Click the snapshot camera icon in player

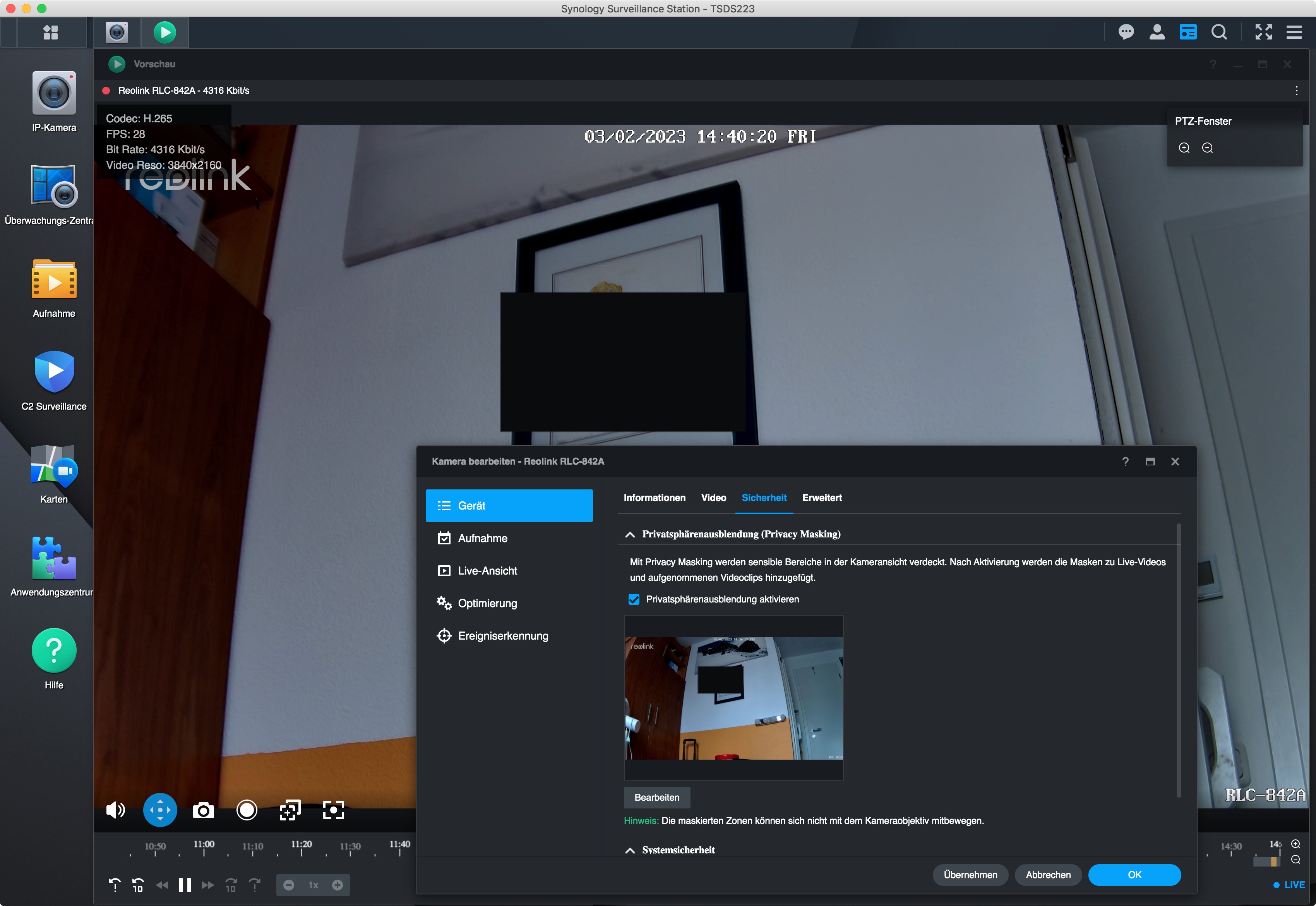pyautogui.click(x=203, y=810)
